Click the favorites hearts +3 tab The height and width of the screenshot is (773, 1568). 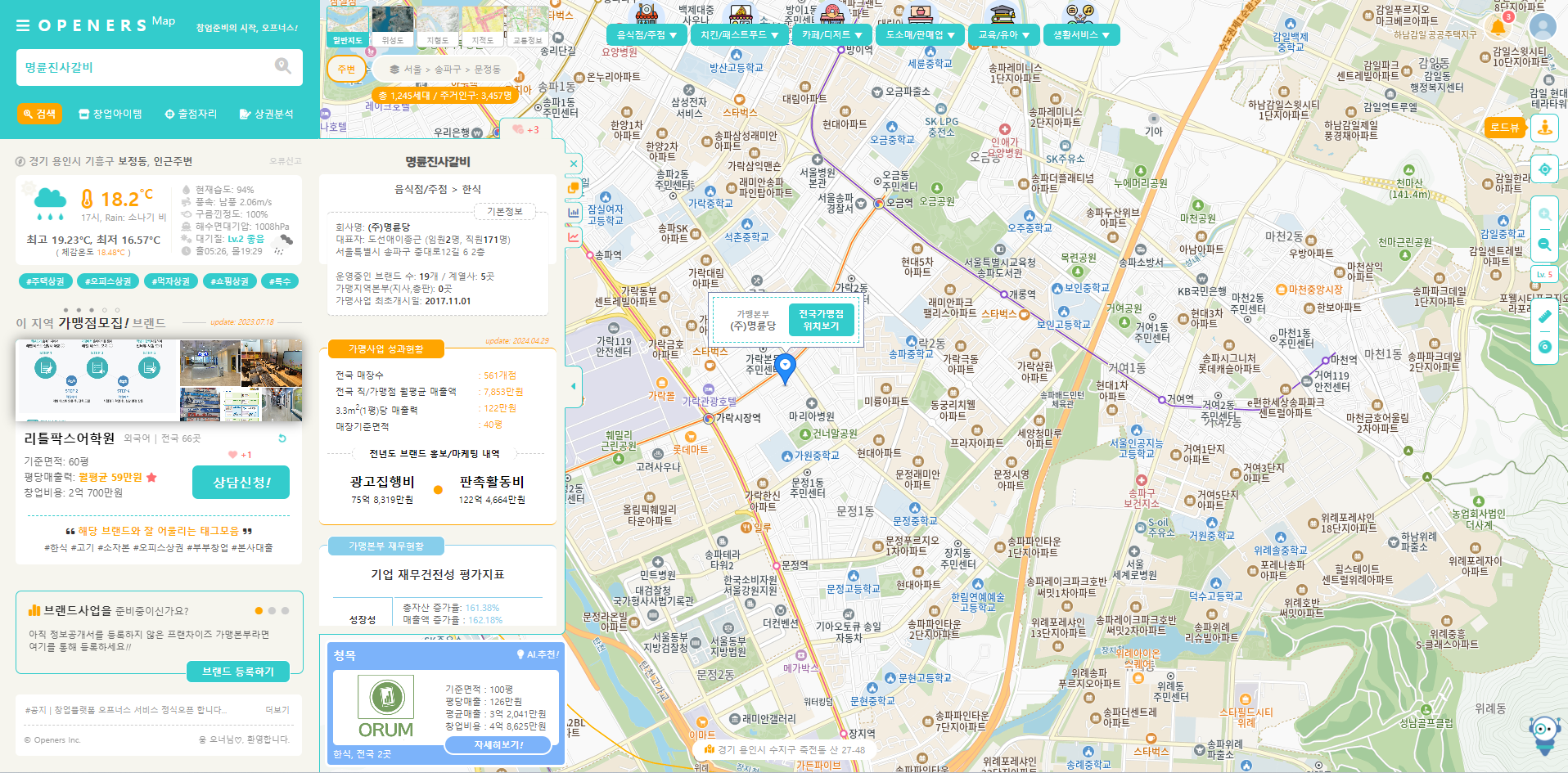tap(525, 129)
